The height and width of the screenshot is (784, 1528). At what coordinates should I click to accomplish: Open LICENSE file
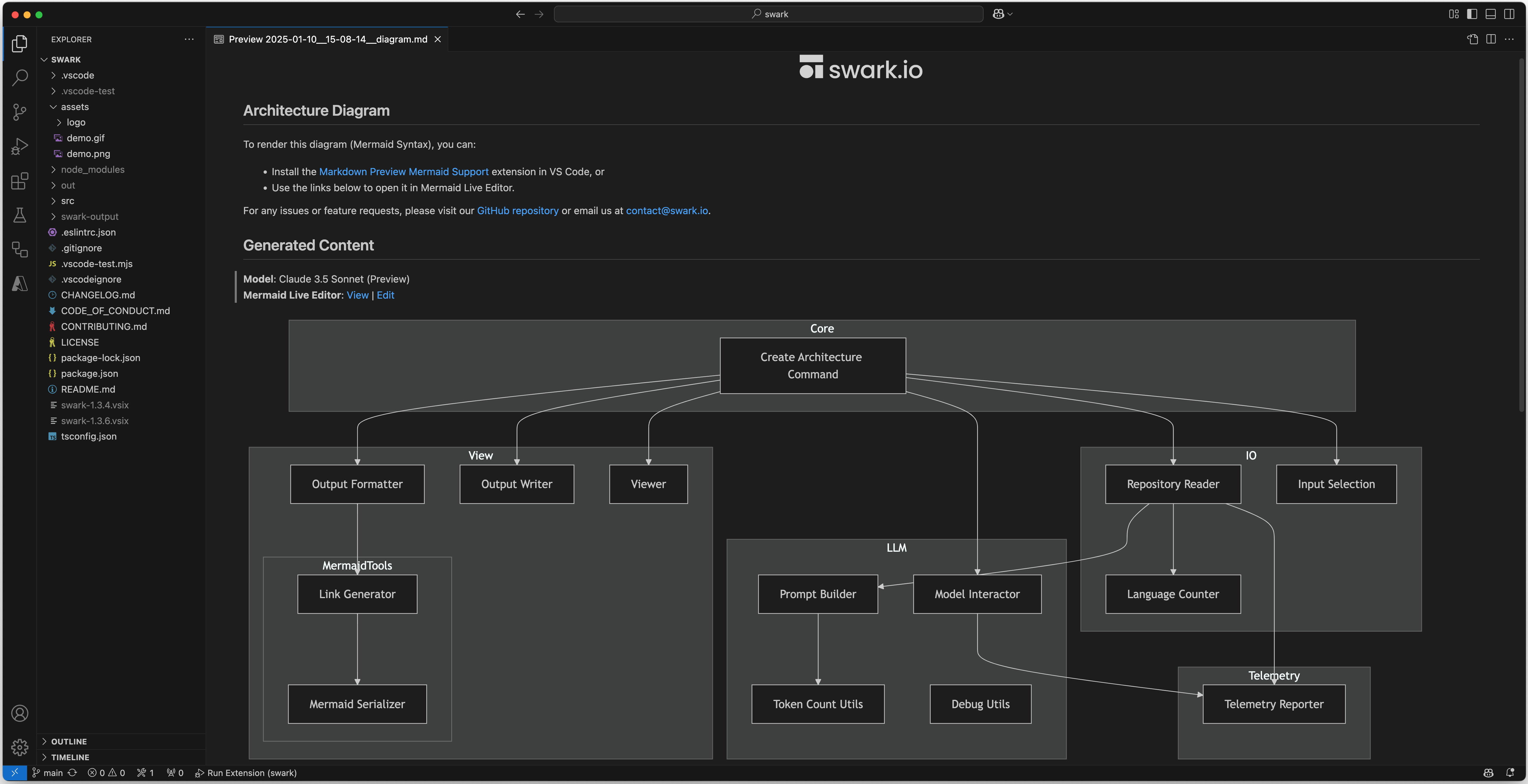(121, 342)
